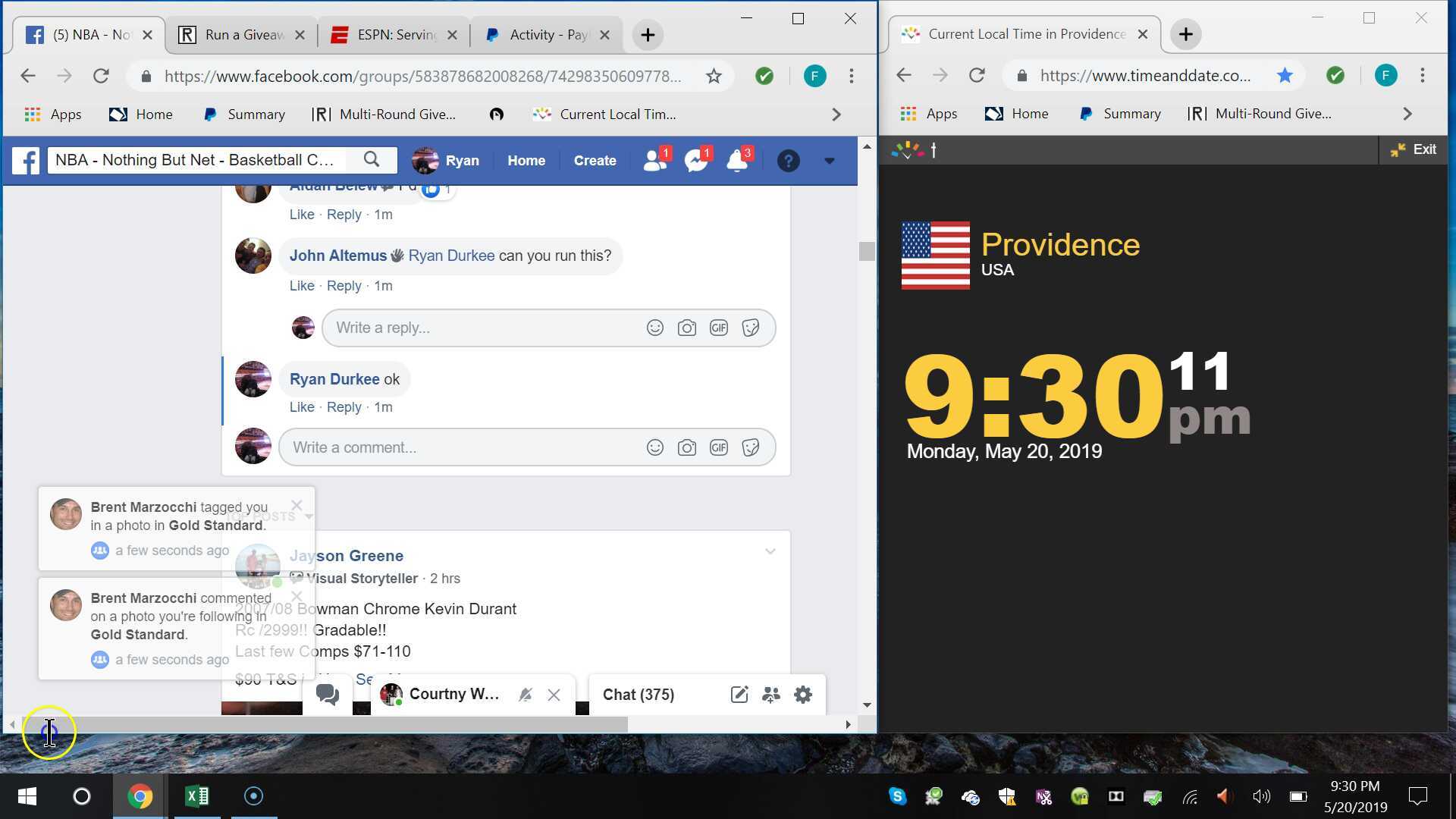Open Facebook notifications bell
Screen dimensions: 1456x819
click(736, 161)
